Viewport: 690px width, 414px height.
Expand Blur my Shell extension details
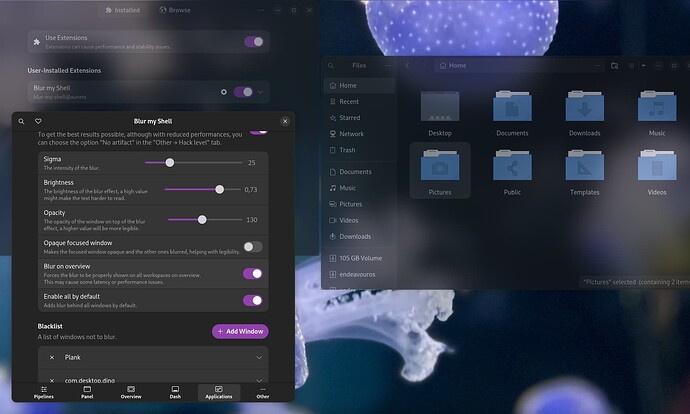coord(261,92)
